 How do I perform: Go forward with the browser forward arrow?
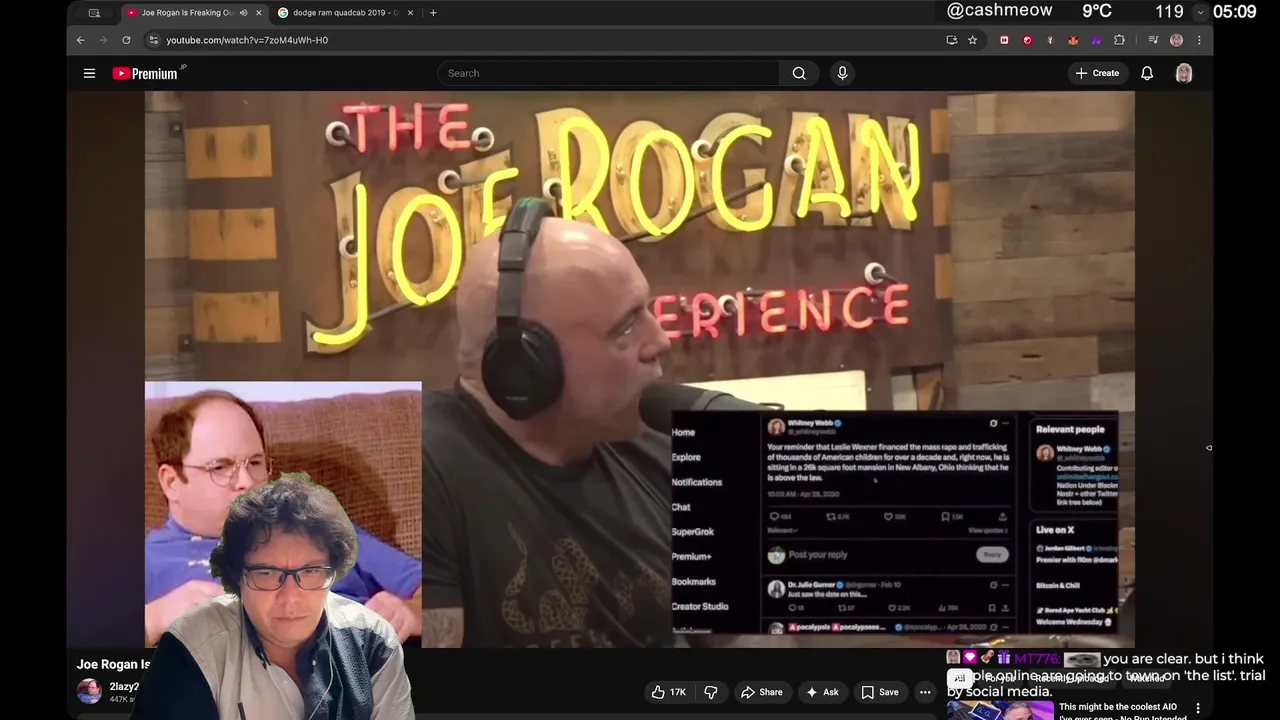coord(103,40)
